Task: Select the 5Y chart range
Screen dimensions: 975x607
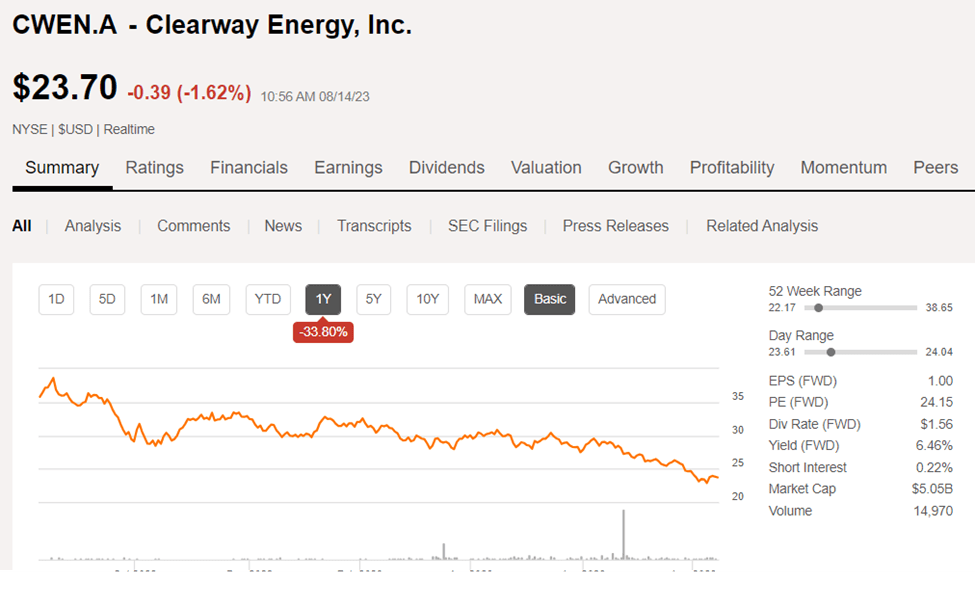Action: pos(373,299)
